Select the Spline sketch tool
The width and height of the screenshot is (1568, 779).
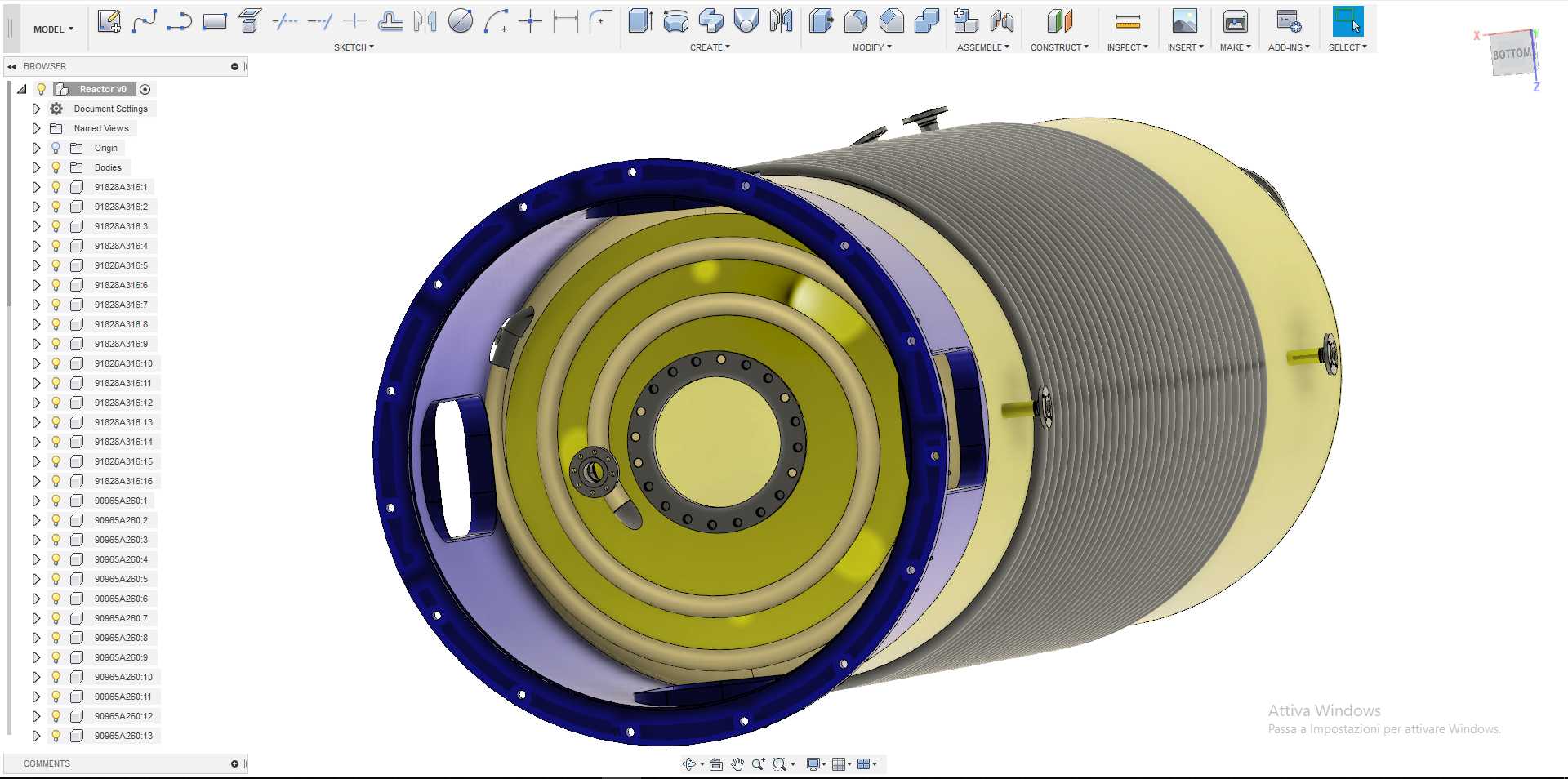(x=145, y=21)
